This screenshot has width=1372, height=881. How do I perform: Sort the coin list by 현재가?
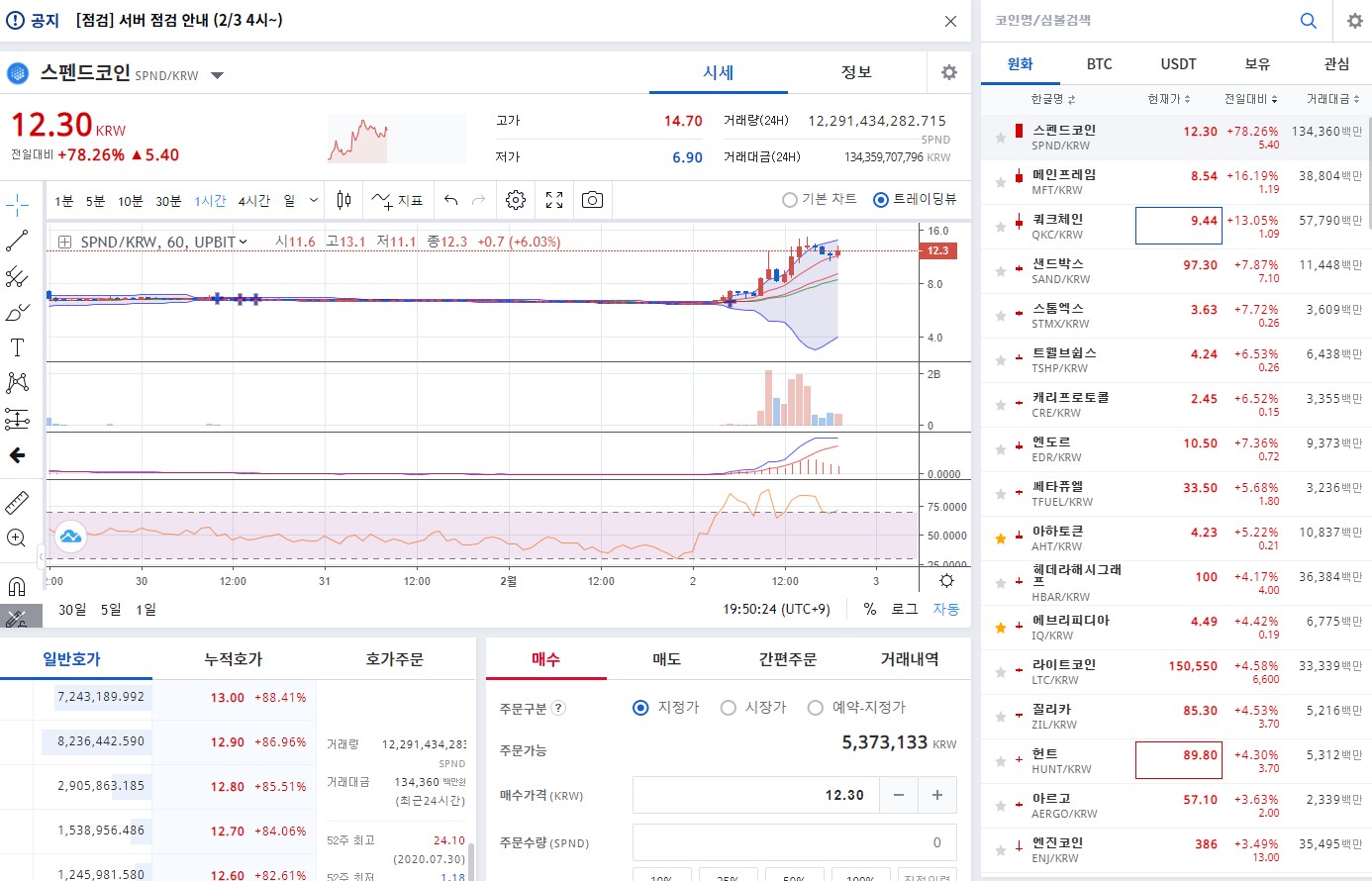coord(1169,99)
